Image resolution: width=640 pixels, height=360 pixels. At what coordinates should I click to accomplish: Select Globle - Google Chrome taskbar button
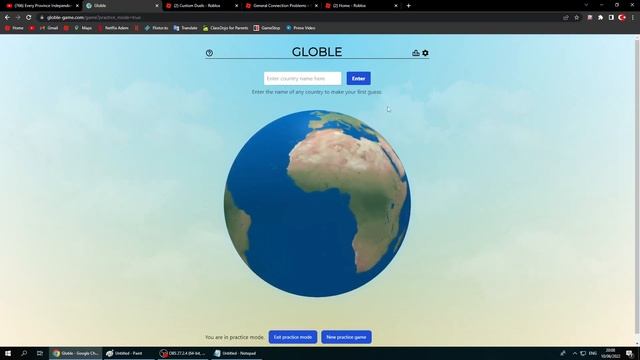(x=76, y=353)
